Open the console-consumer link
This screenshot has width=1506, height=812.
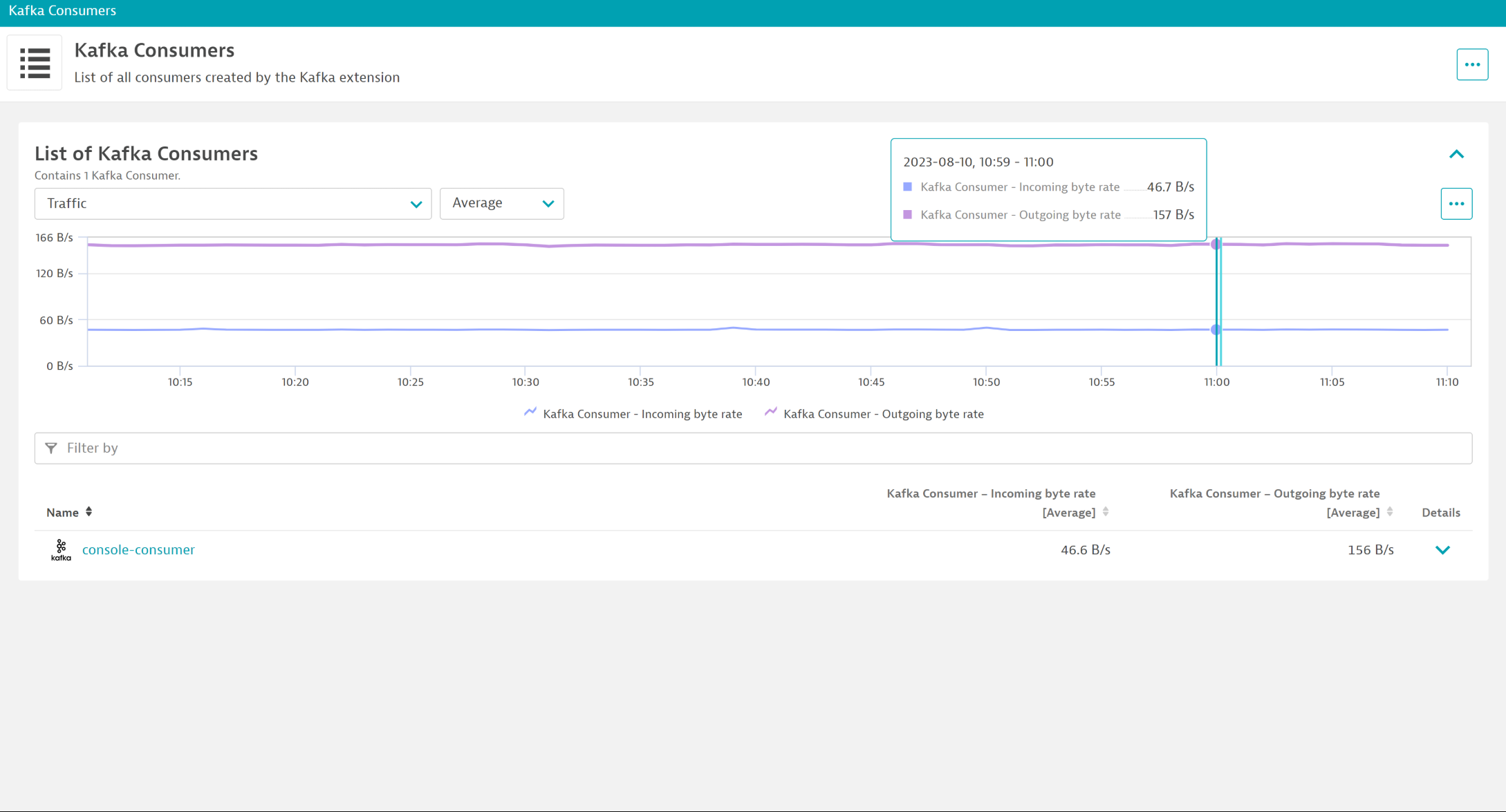tap(138, 550)
